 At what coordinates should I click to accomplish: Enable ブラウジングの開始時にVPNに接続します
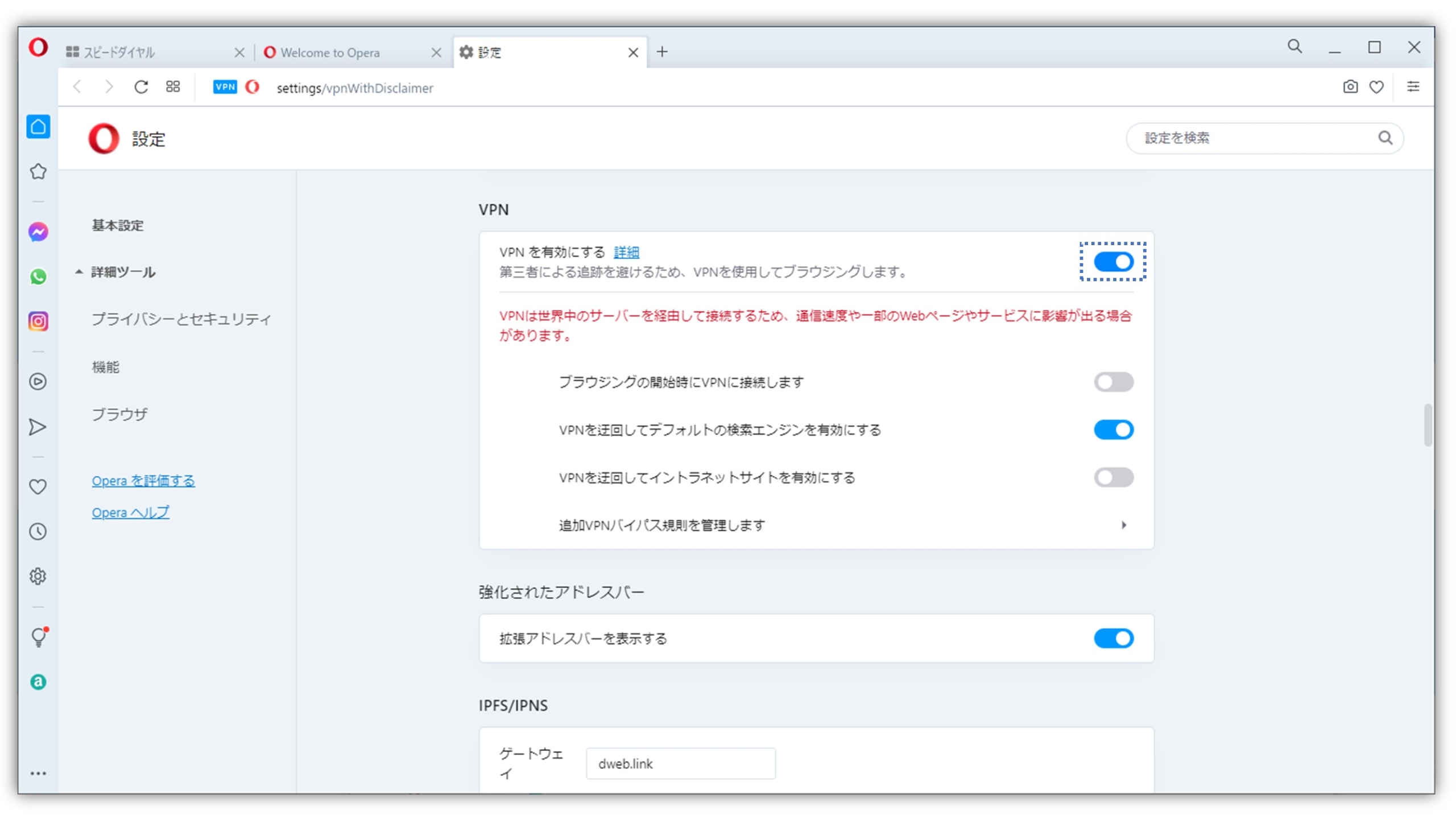[x=1113, y=382]
